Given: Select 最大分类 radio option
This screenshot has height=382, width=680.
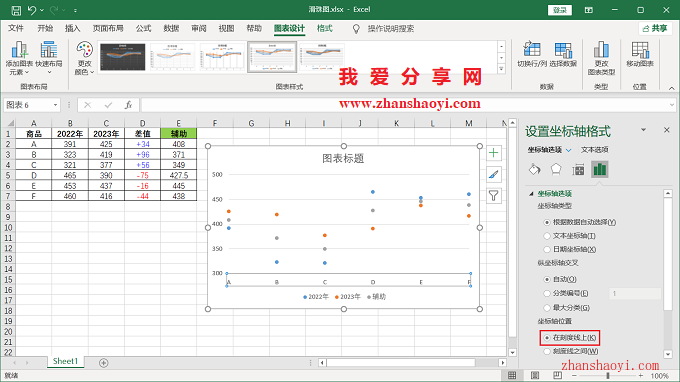Looking at the screenshot, I should coord(547,308).
